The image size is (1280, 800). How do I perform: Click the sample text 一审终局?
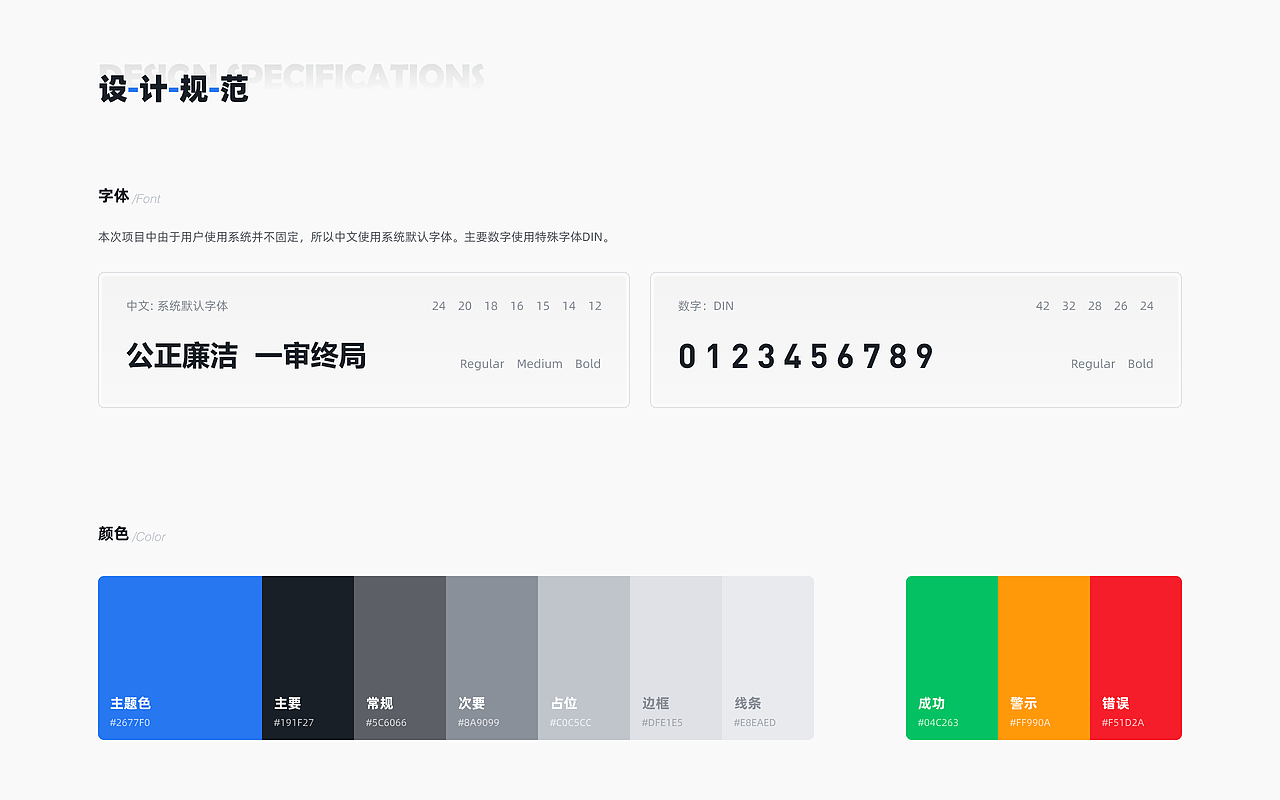pos(310,356)
